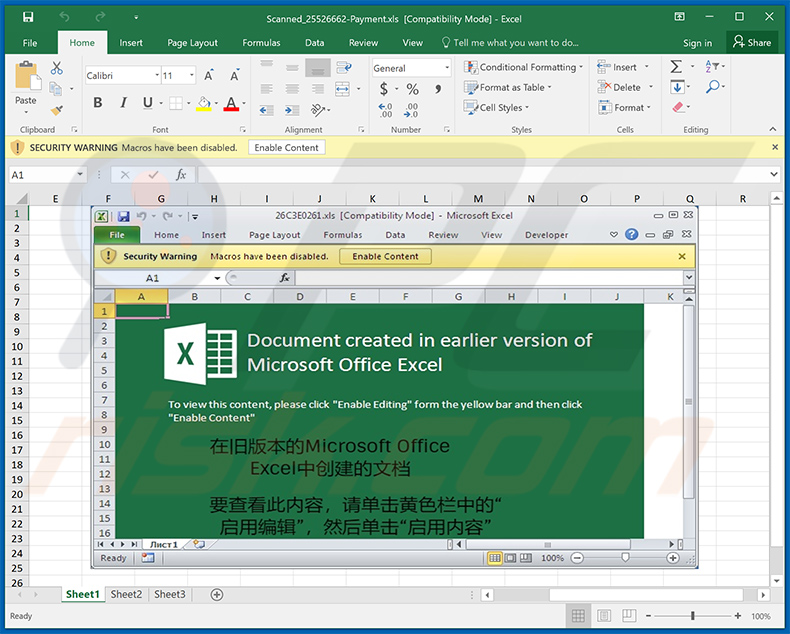Image resolution: width=790 pixels, height=634 pixels.
Task: Click the Save icon in title bar
Action: pos(28,18)
